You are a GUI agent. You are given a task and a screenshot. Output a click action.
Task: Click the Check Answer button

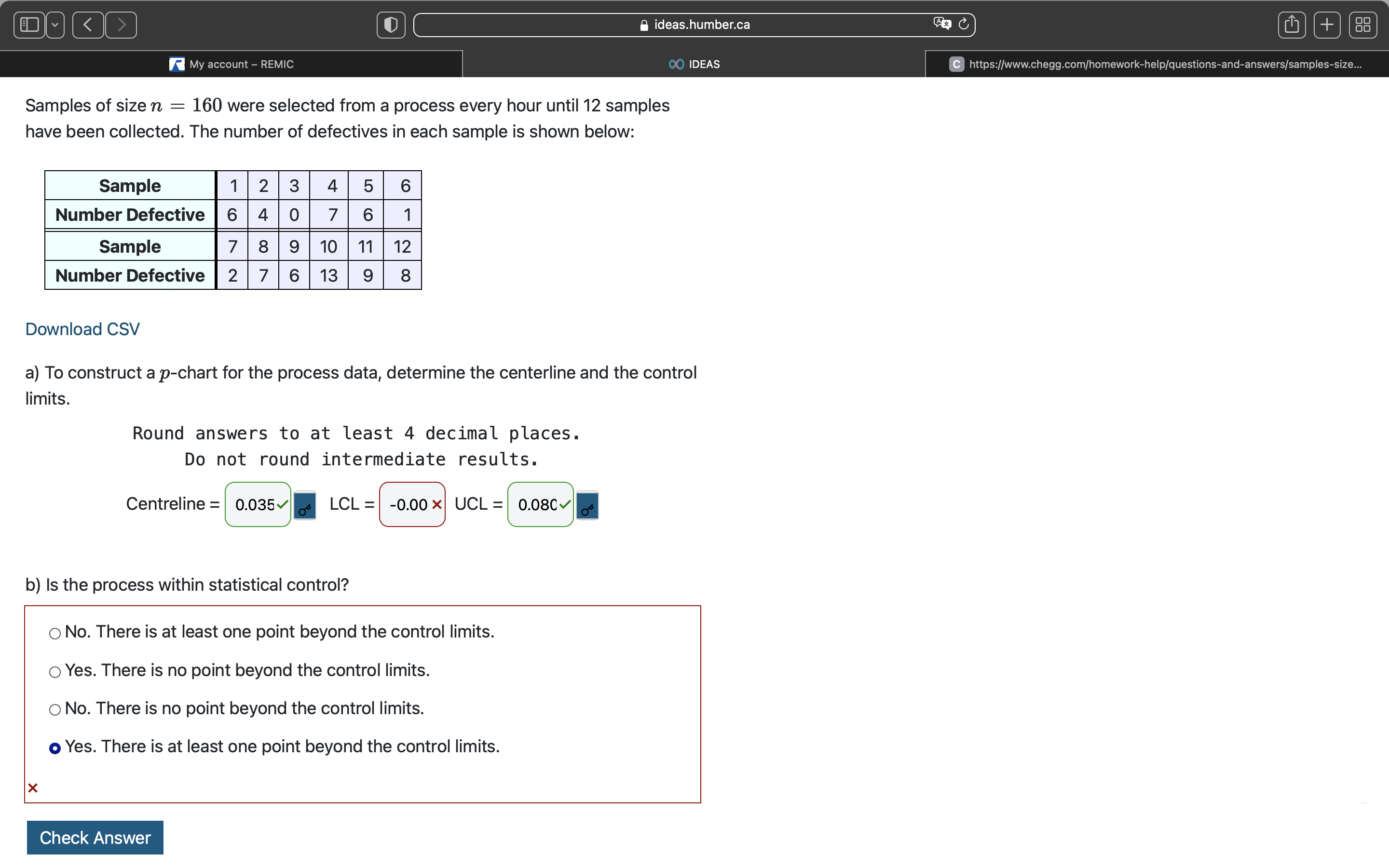click(95, 838)
